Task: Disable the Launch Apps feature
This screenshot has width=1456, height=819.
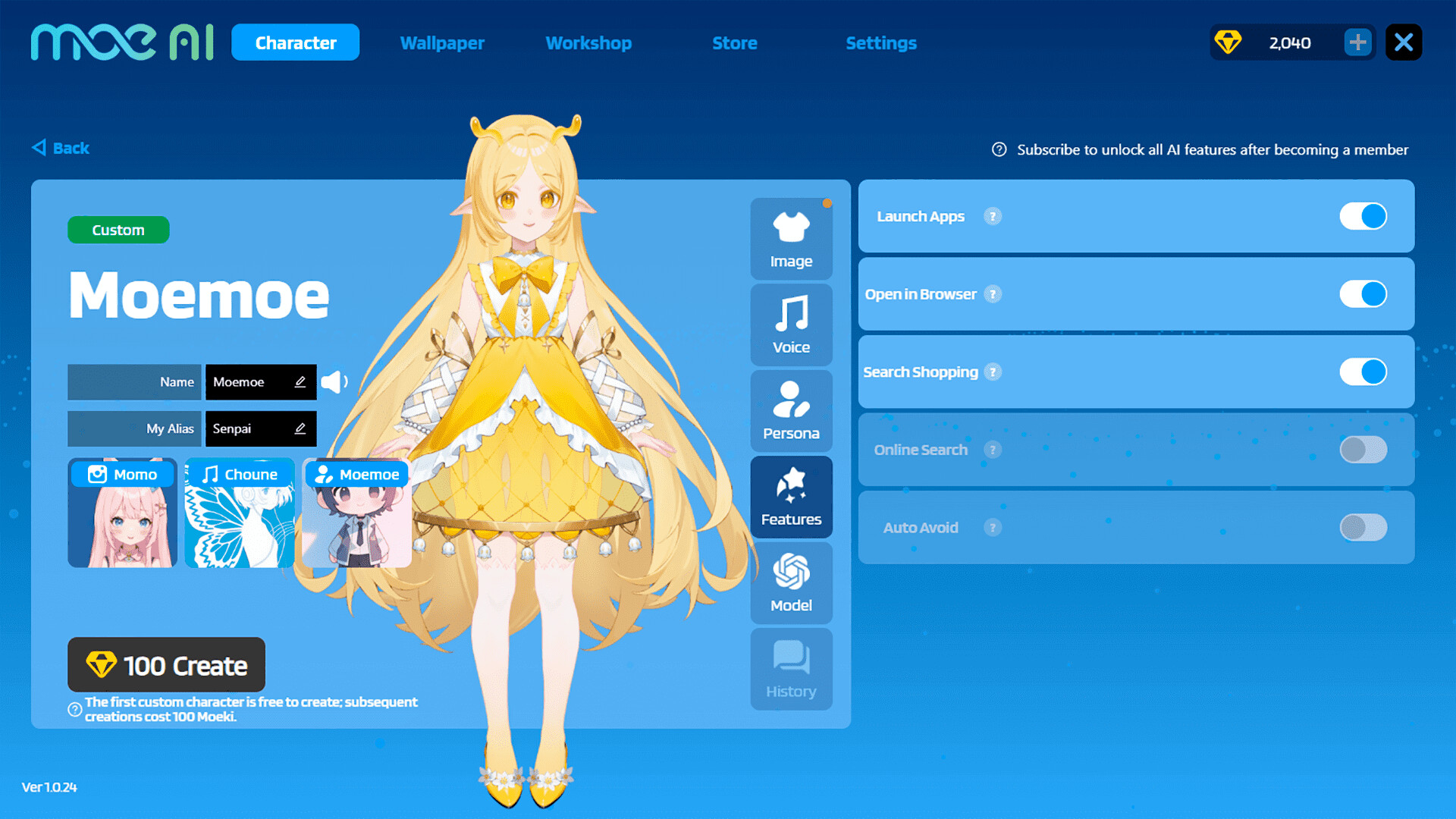Action: [x=1363, y=216]
